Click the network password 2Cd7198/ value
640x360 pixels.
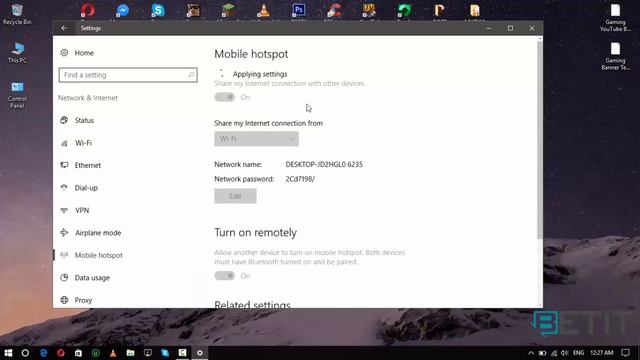[300, 179]
